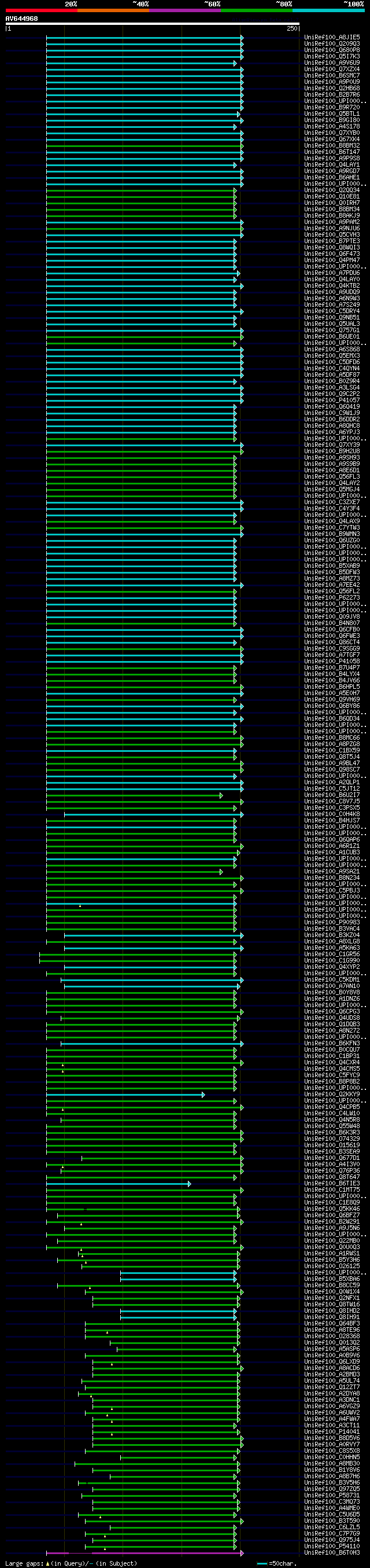Click subject UniRef100_C0H4K8
The image size is (370, 1568).
coord(332,814)
